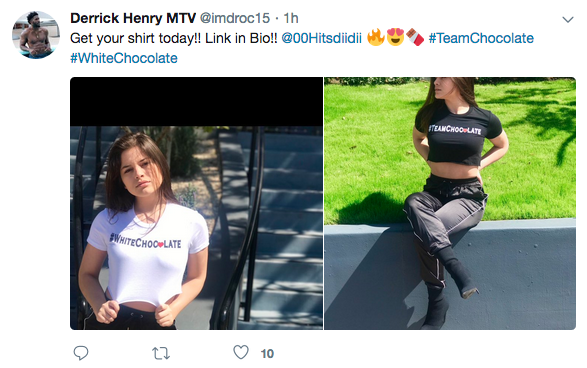The width and height of the screenshot is (587, 368).
Task: Click the reply speech bubble icon
Action: pyautogui.click(x=81, y=353)
